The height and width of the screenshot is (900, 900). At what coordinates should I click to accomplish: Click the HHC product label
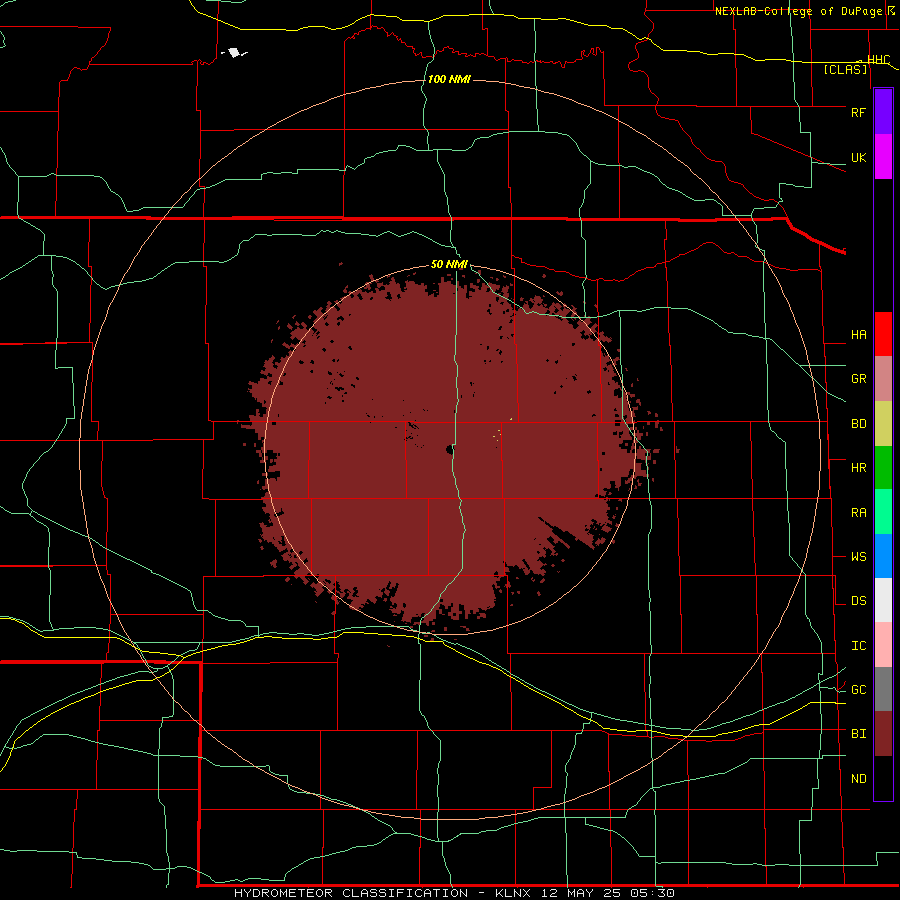(878, 60)
